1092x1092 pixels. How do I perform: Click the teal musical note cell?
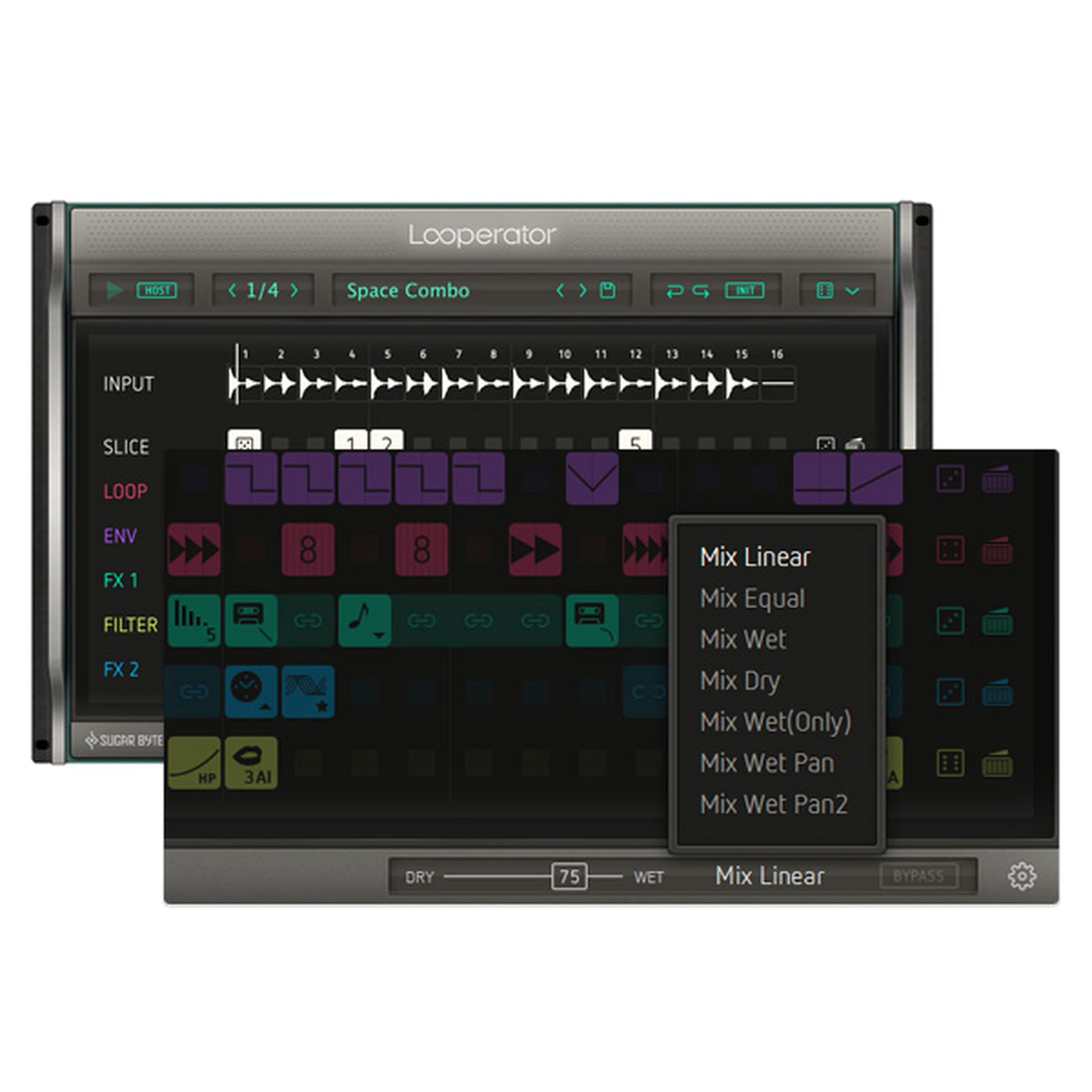coord(365,621)
